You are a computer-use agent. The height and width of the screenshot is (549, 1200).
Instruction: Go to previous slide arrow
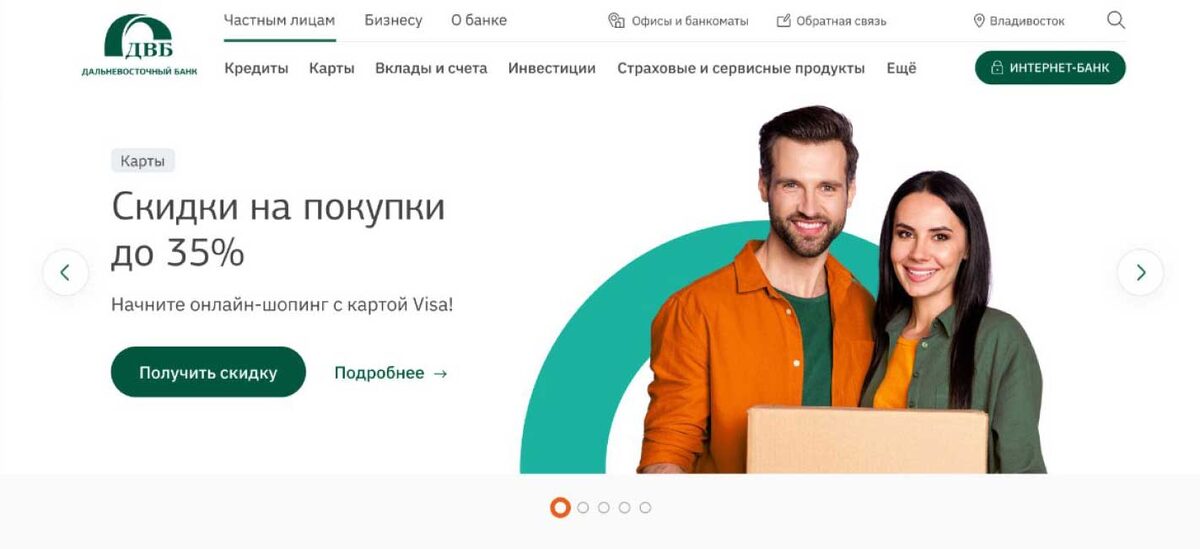tap(65, 272)
